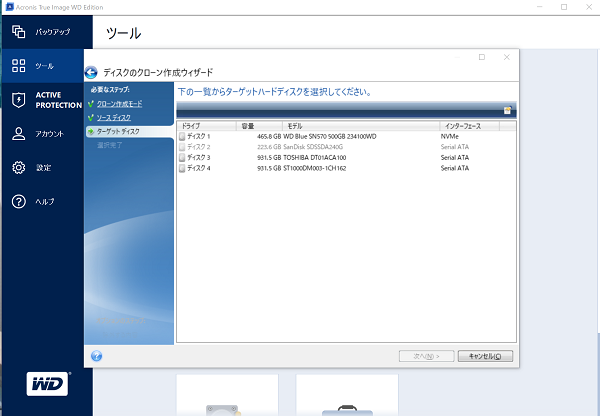Sort by interface (インターフェース) column header
600x416 pixels.
[475, 126]
